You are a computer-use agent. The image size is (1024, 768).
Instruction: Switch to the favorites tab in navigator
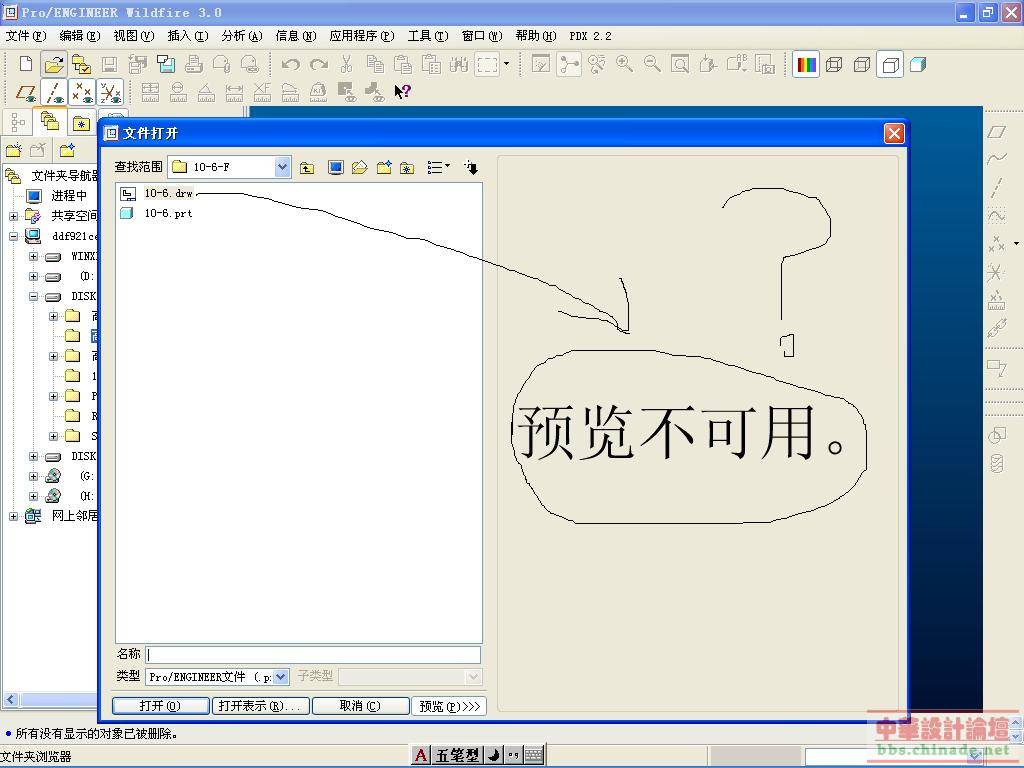pos(81,123)
